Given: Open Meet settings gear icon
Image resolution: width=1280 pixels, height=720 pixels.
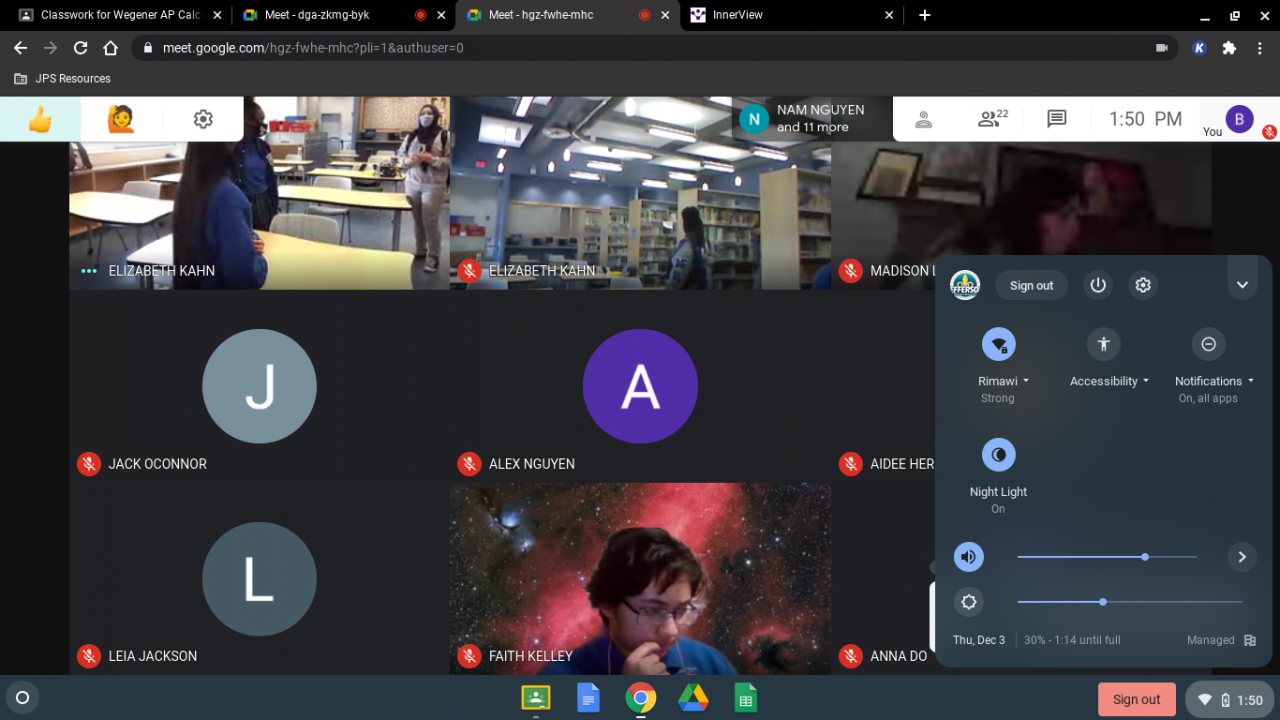Looking at the screenshot, I should [x=203, y=120].
